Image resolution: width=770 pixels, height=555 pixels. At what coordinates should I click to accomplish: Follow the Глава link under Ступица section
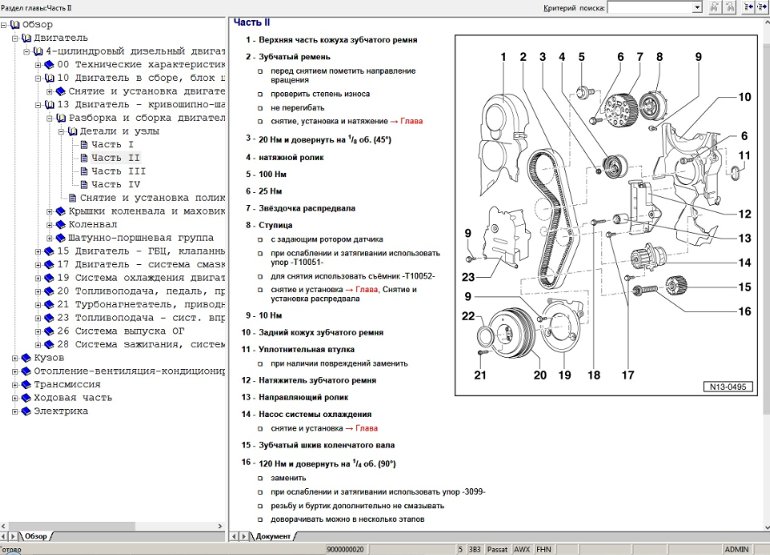(366, 290)
